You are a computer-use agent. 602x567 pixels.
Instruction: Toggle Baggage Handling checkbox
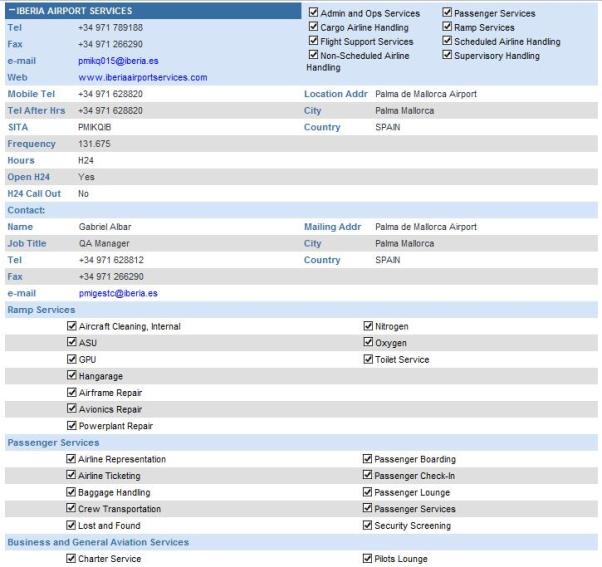tap(71, 492)
